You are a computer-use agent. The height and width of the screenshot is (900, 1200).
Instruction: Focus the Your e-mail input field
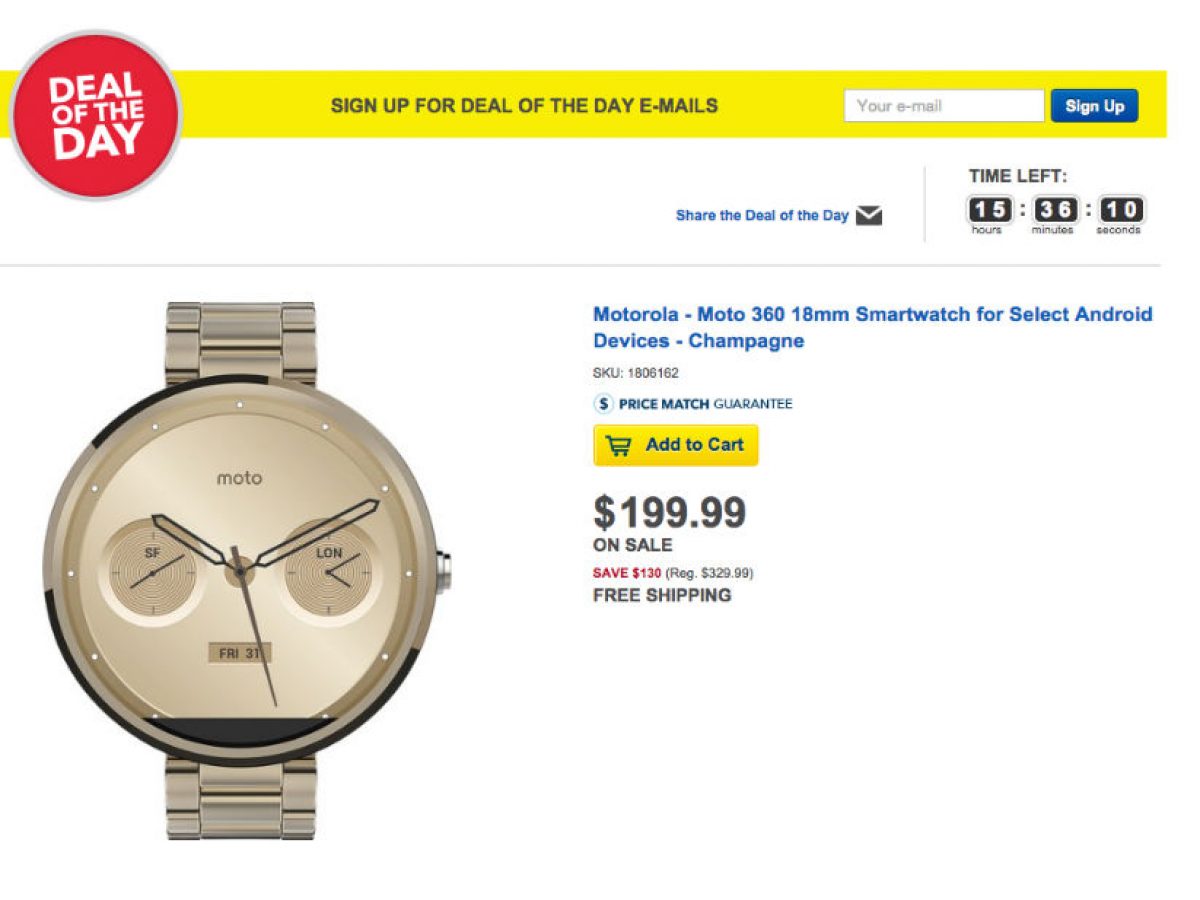[943, 106]
